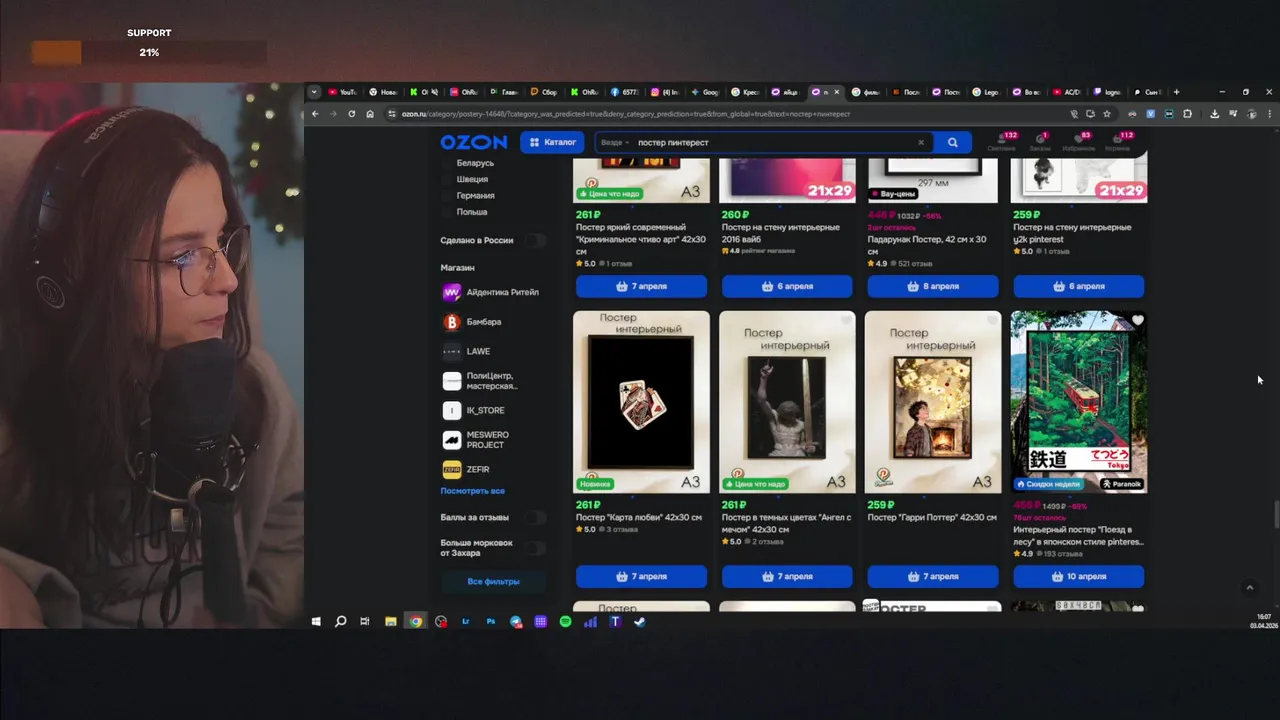The height and width of the screenshot is (720, 1280).
Task: Switch to the YouTube browser tab
Action: [x=342, y=92]
